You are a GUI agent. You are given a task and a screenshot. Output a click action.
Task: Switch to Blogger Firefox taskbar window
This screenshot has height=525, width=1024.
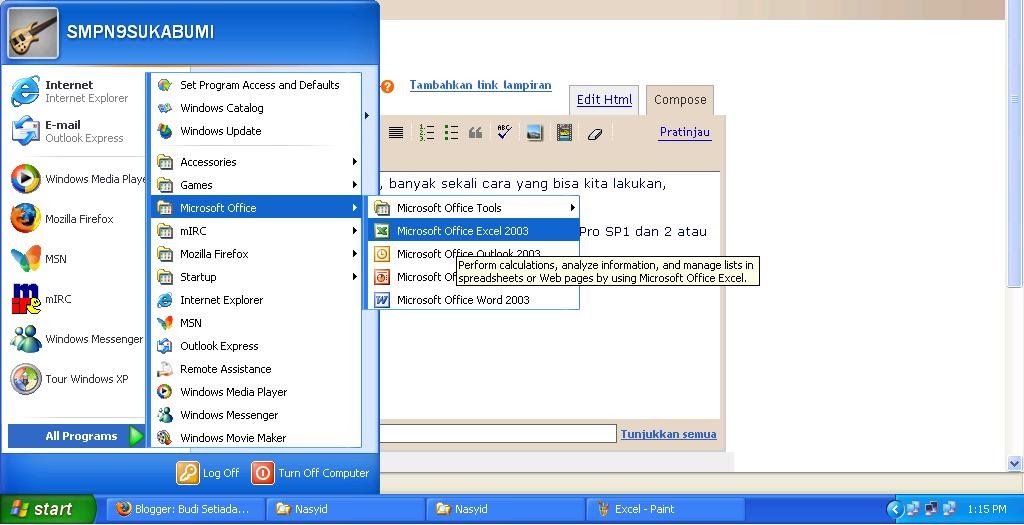click(x=184, y=509)
